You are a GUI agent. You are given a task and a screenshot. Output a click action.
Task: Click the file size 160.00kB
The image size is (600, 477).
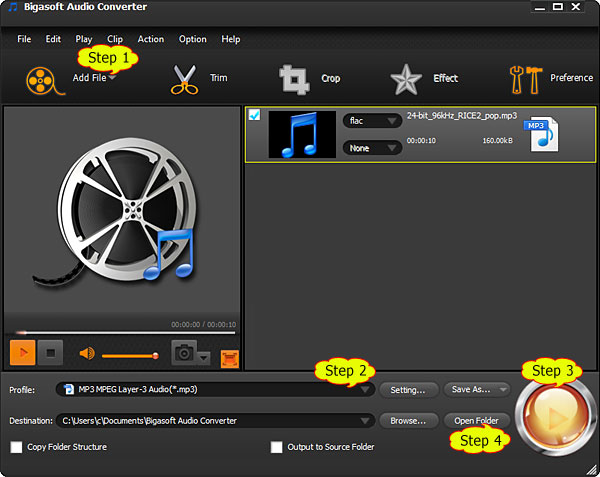(497, 141)
